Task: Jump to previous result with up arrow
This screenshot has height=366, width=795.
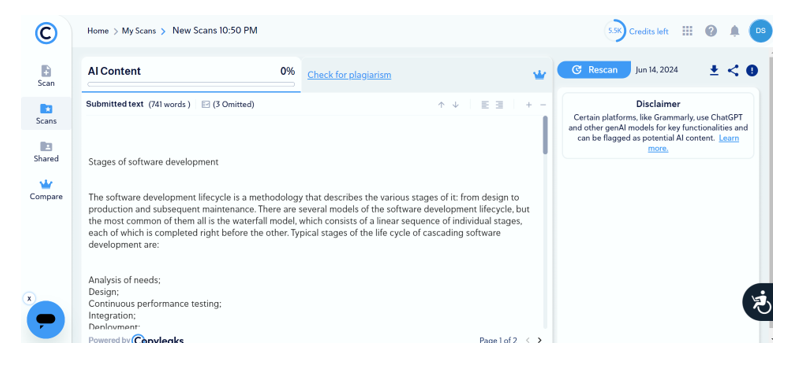Action: [441, 104]
